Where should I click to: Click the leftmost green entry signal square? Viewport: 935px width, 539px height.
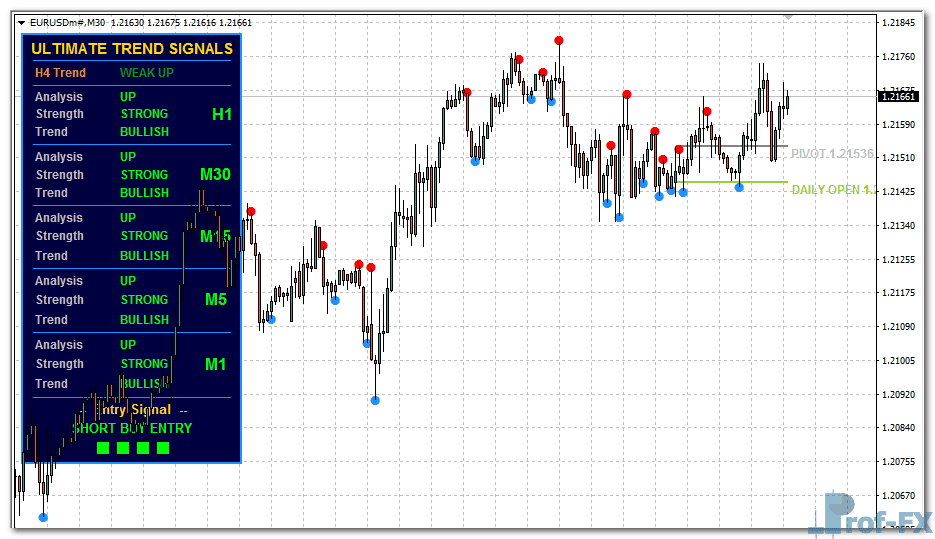(x=103, y=448)
